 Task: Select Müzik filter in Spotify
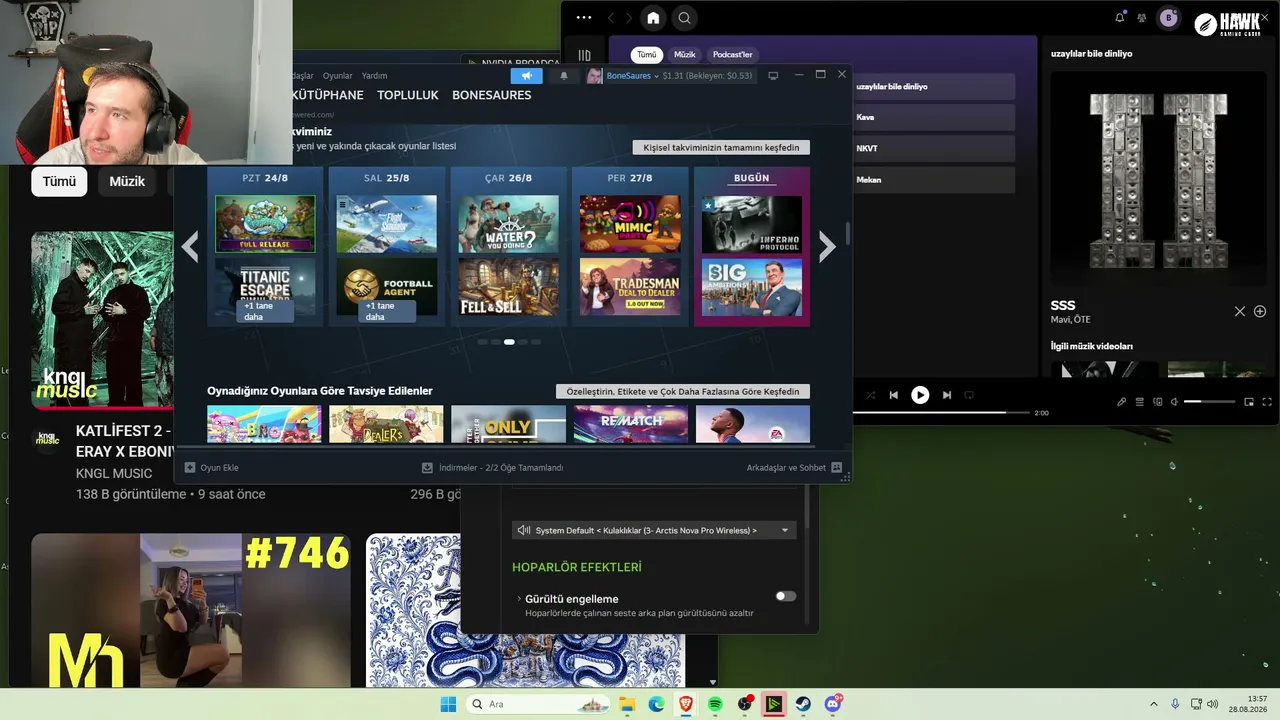pyautogui.click(x=685, y=55)
